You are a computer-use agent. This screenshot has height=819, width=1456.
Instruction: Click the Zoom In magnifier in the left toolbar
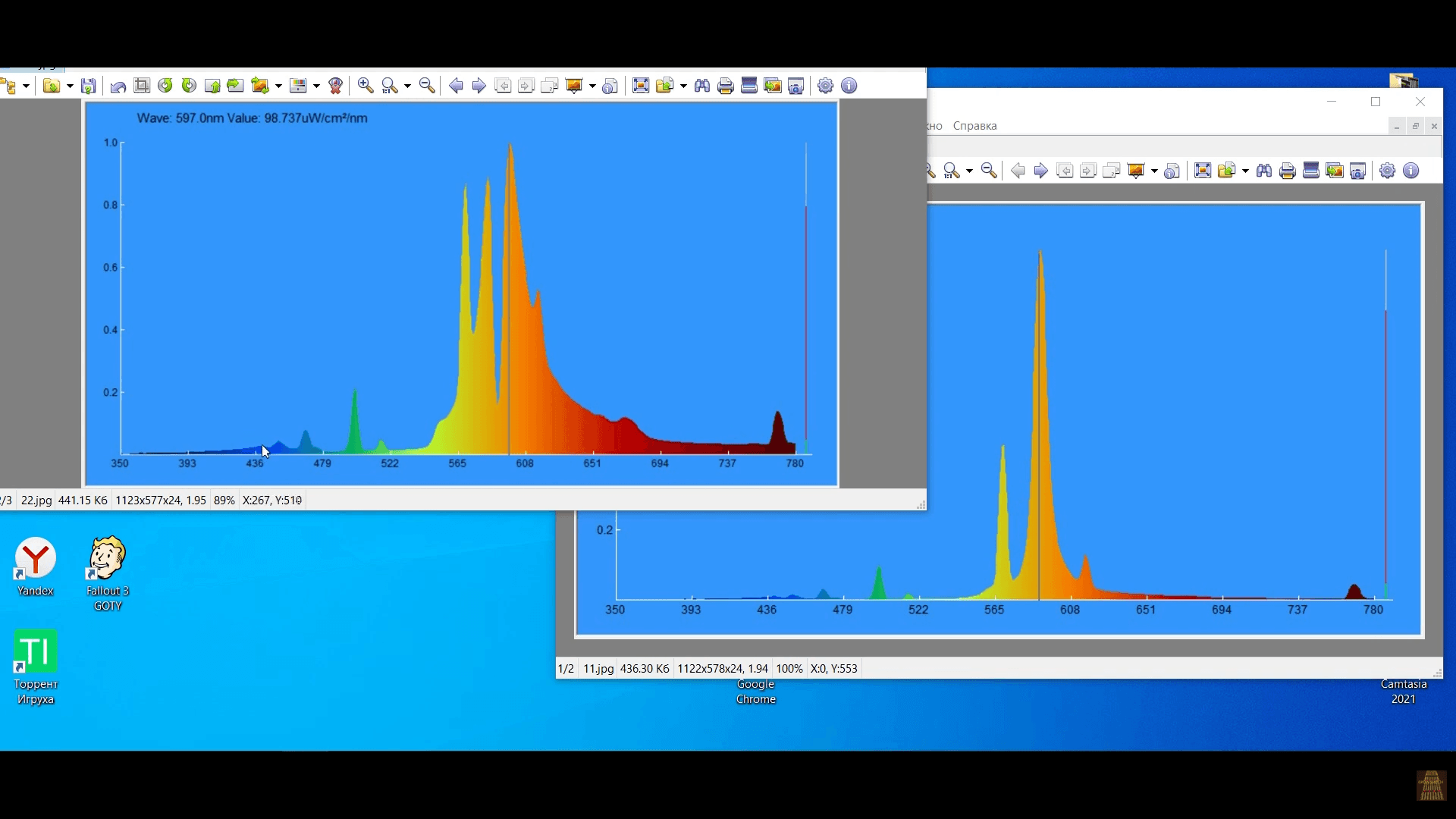coord(366,86)
